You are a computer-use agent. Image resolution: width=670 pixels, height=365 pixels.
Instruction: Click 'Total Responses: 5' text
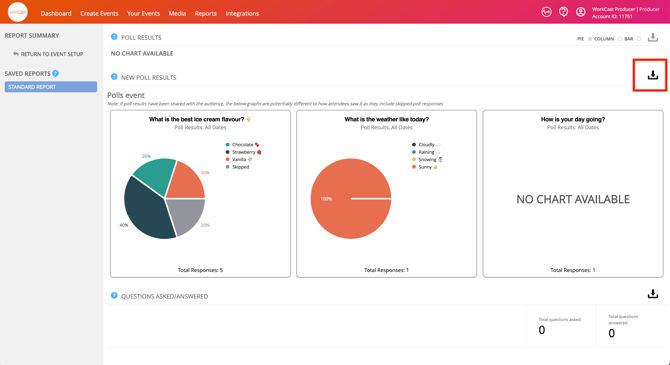(x=200, y=270)
